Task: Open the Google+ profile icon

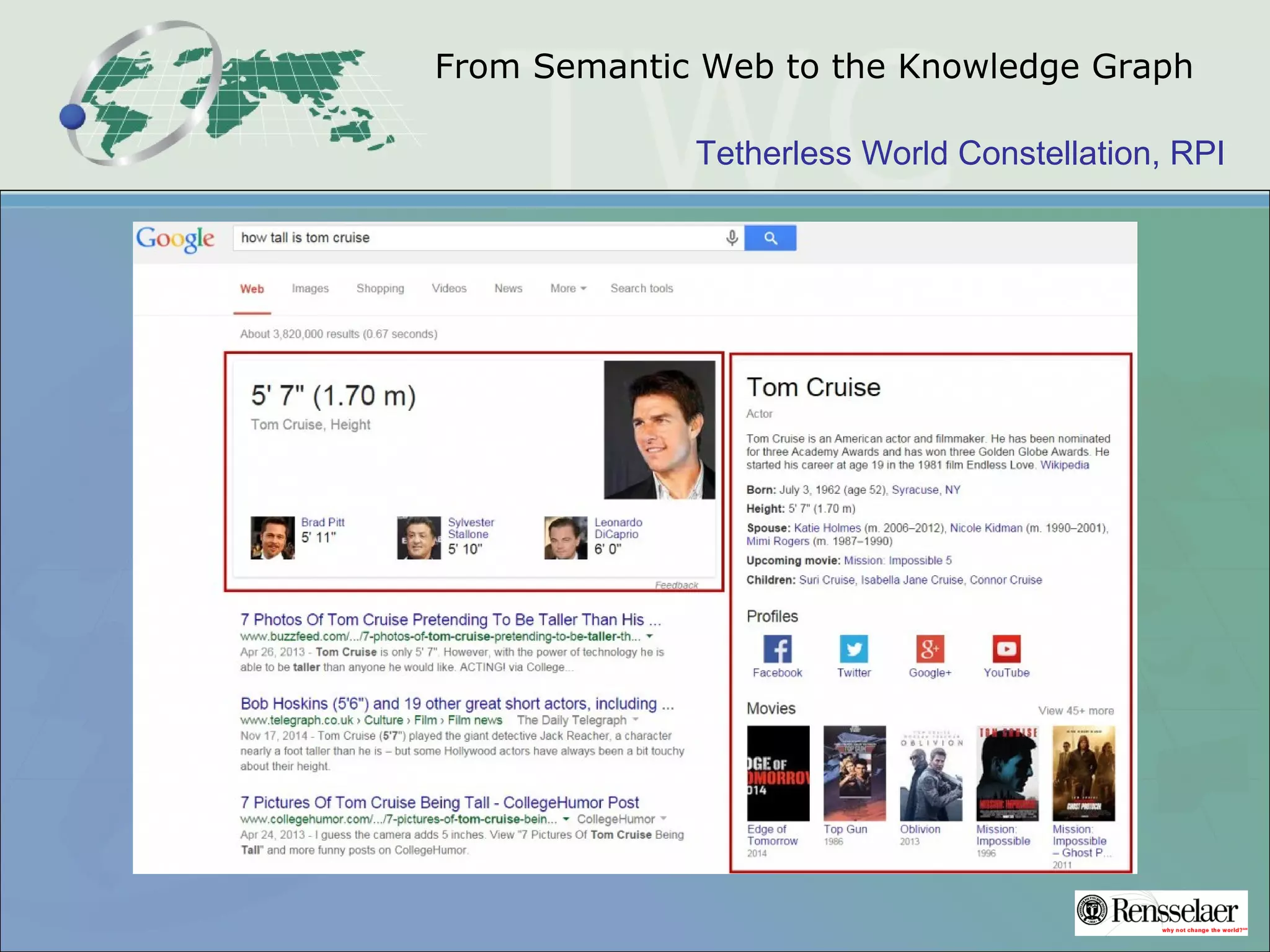Action: (x=930, y=649)
